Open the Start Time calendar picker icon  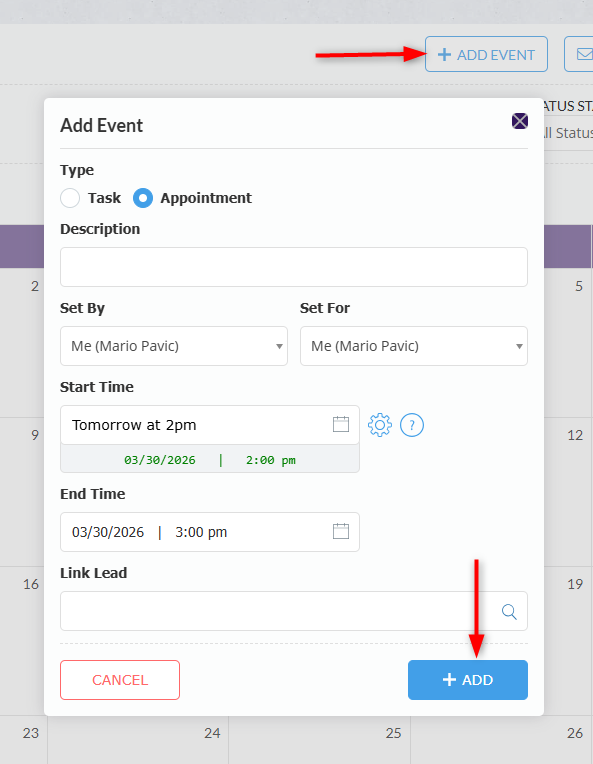(341, 424)
